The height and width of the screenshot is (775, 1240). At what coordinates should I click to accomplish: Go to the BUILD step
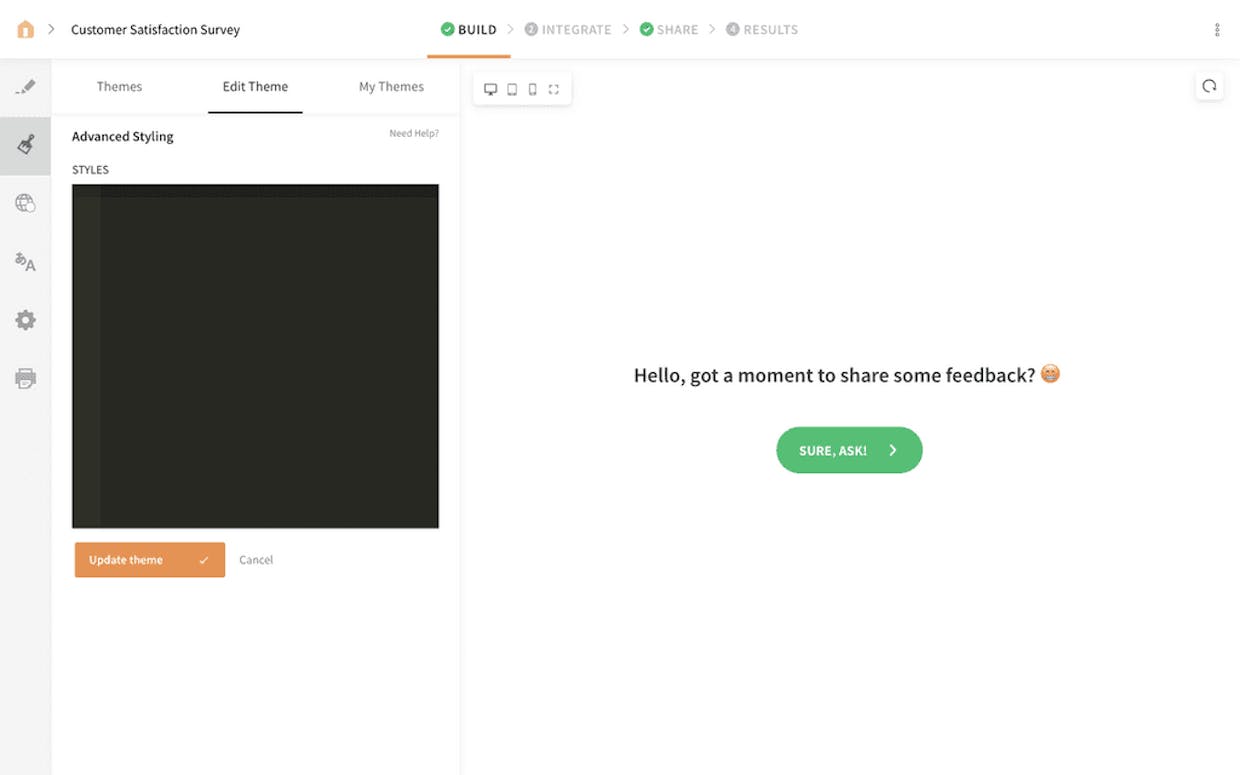coord(469,30)
